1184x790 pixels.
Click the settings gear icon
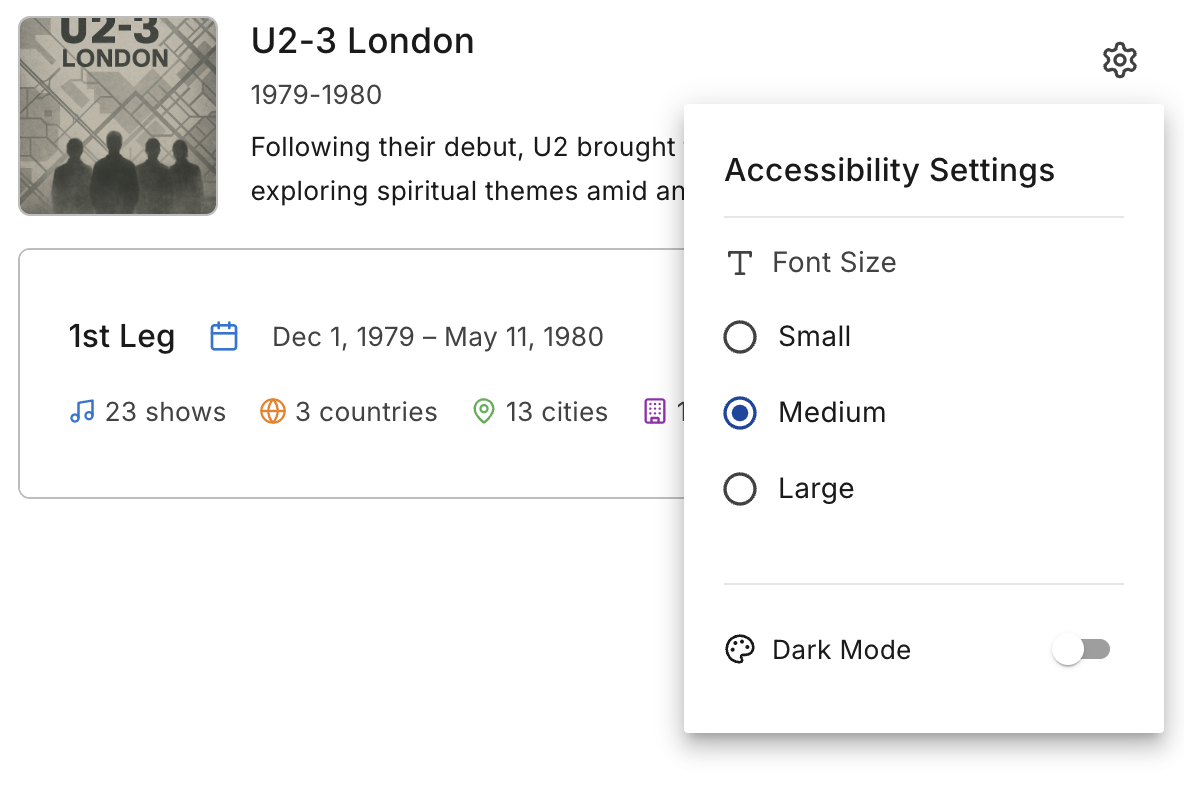(1120, 61)
